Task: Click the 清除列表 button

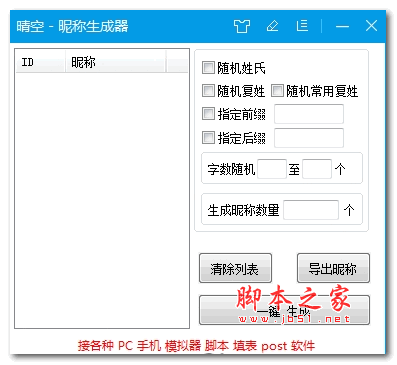Action: click(235, 268)
